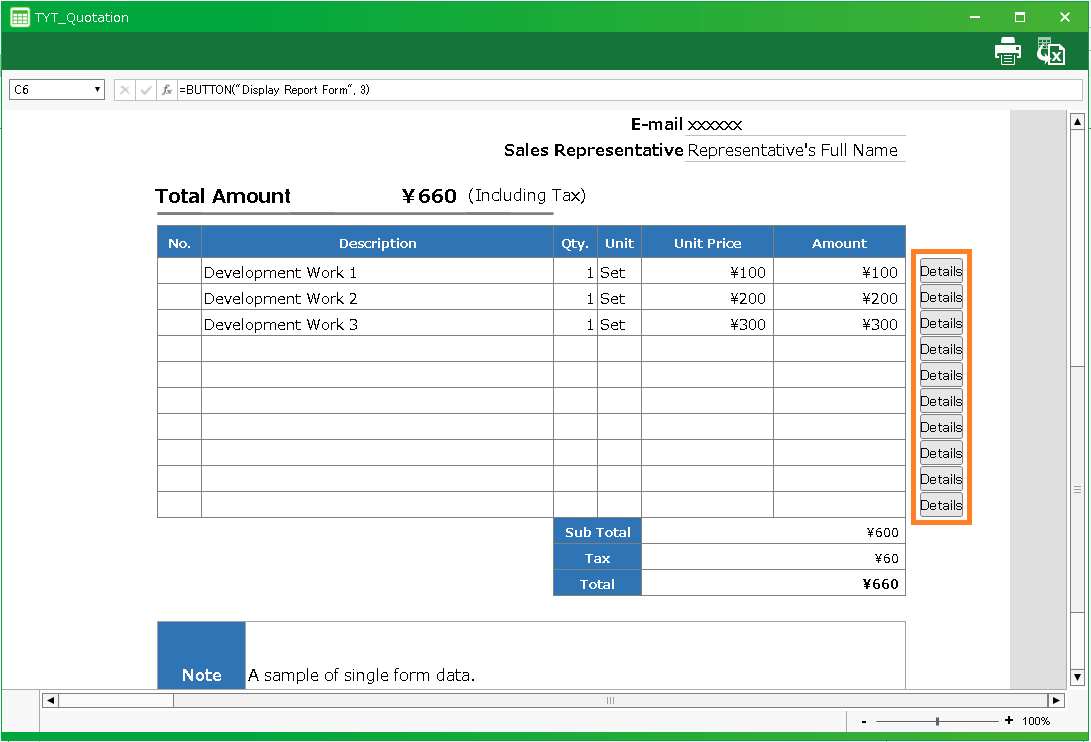Click the 'A sample of single form data.' note
1091x742 pixels.
[x=362, y=675]
